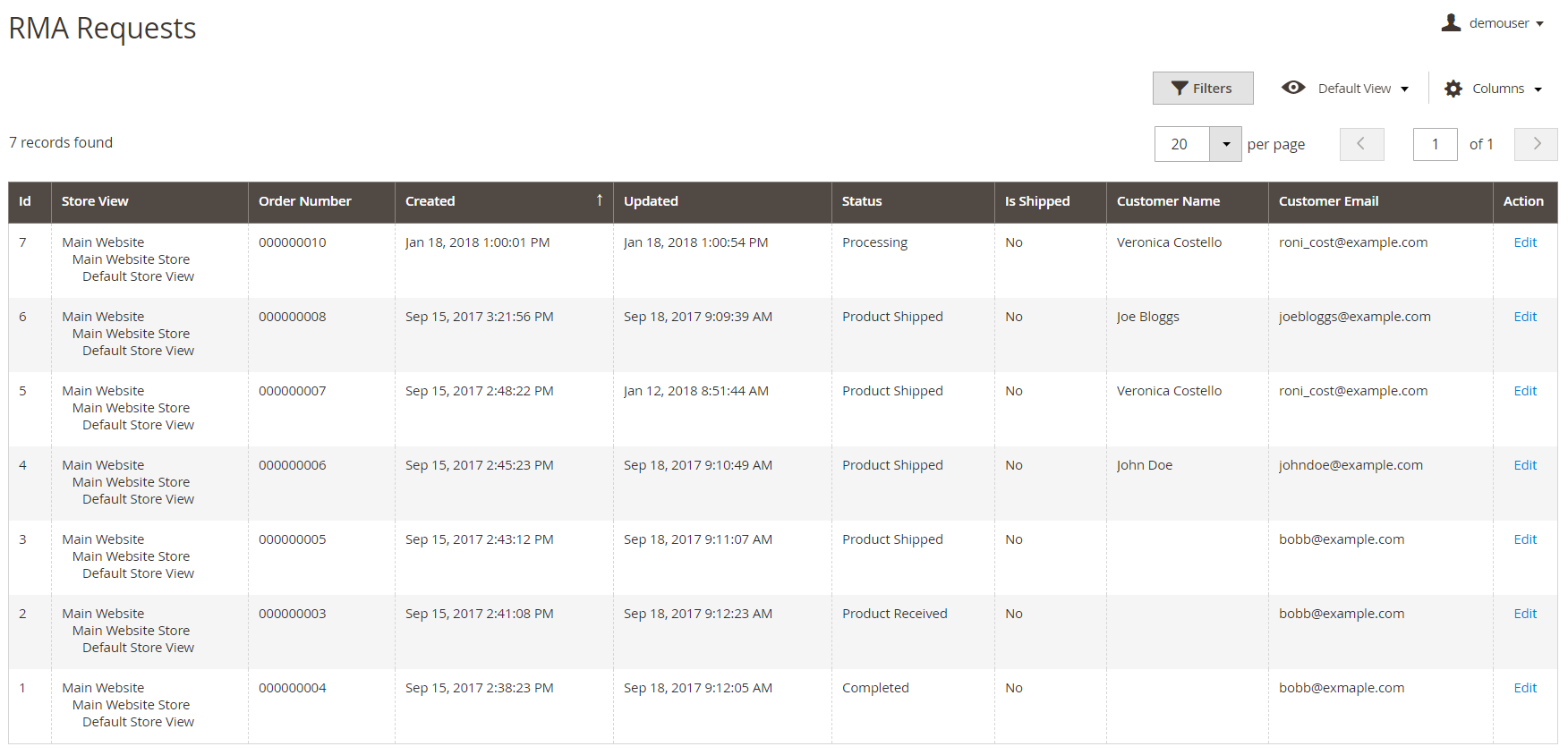1568x755 pixels.
Task: Sort by Updated column header
Action: click(651, 201)
